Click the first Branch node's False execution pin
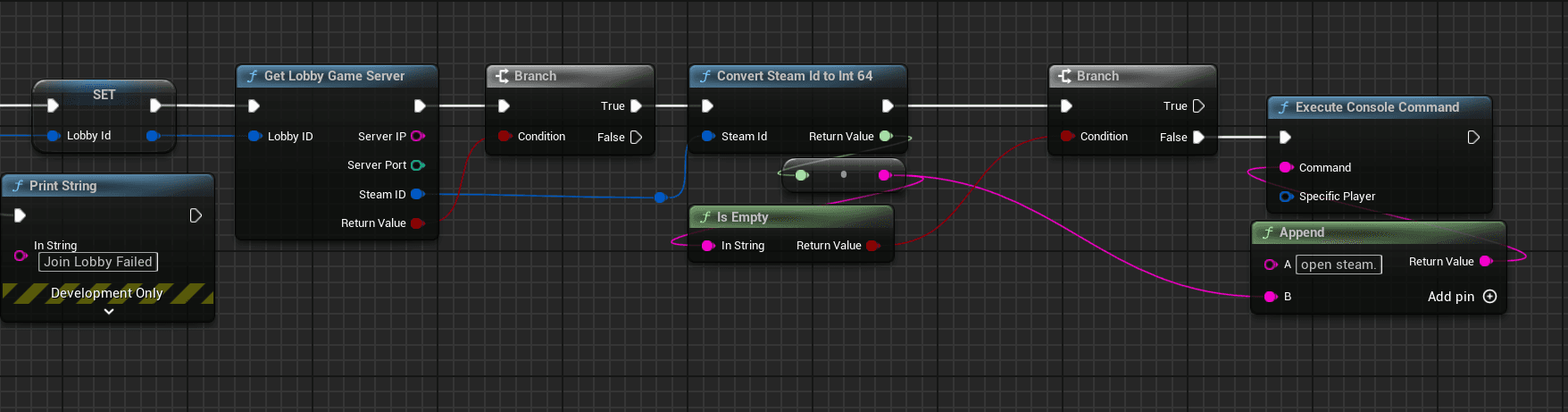The image size is (1568, 412). pyautogui.click(x=637, y=138)
